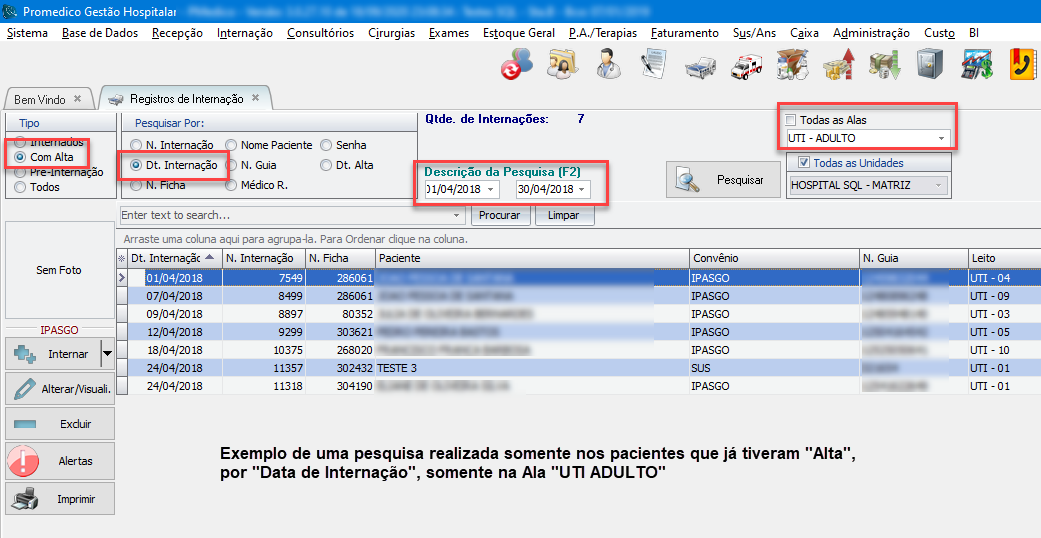
Task: Click the phone book toolbar icon
Action: [1021, 65]
